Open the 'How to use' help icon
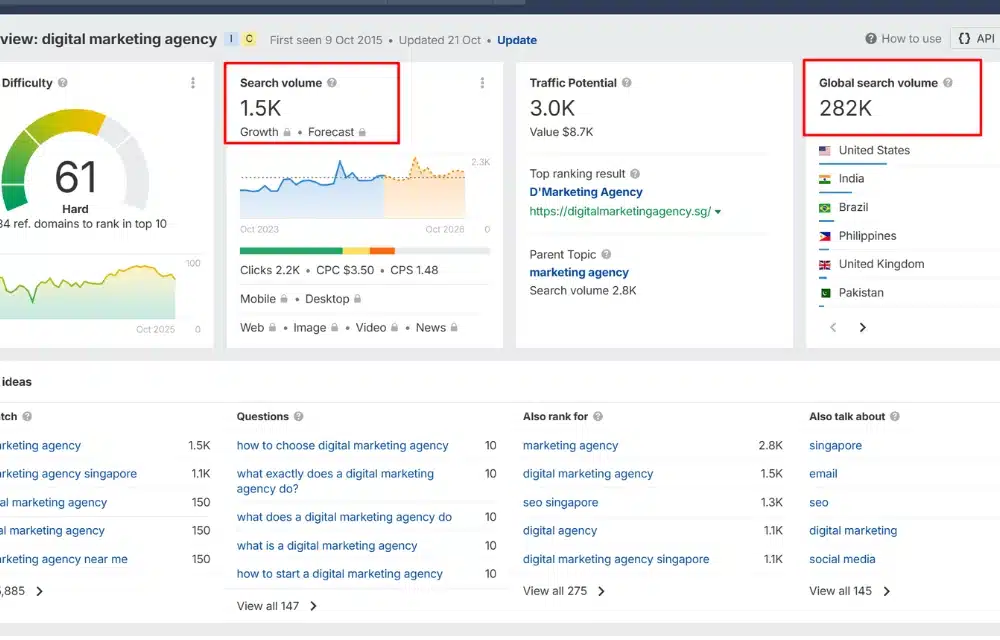This screenshot has width=1000, height=640. coord(873,38)
